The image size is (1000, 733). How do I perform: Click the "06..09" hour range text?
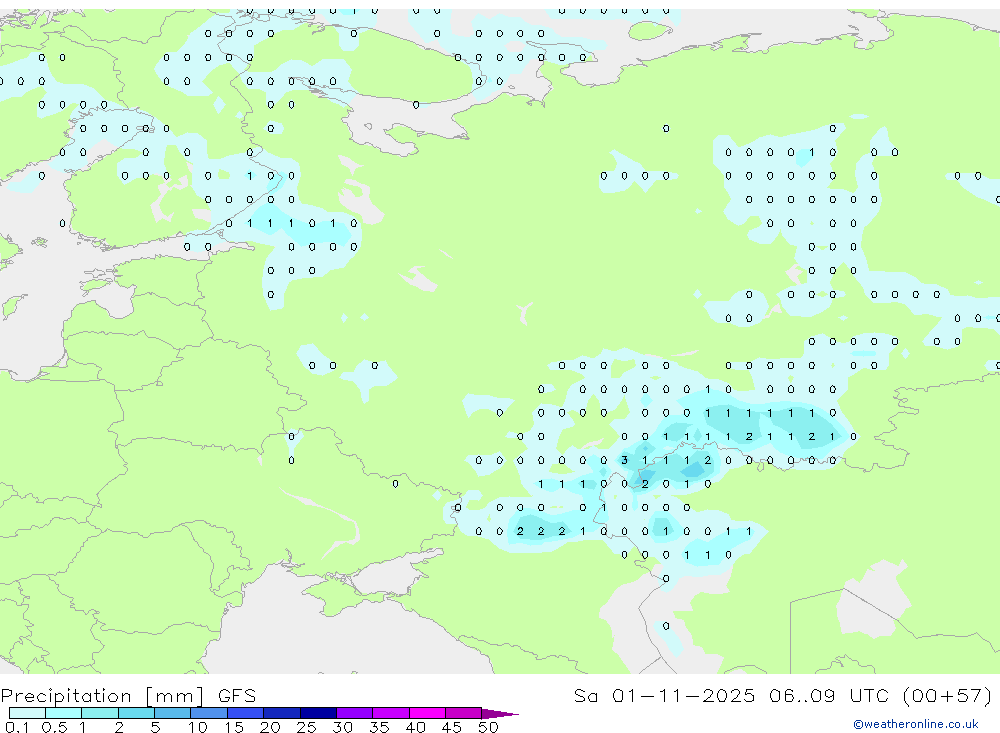(802, 696)
